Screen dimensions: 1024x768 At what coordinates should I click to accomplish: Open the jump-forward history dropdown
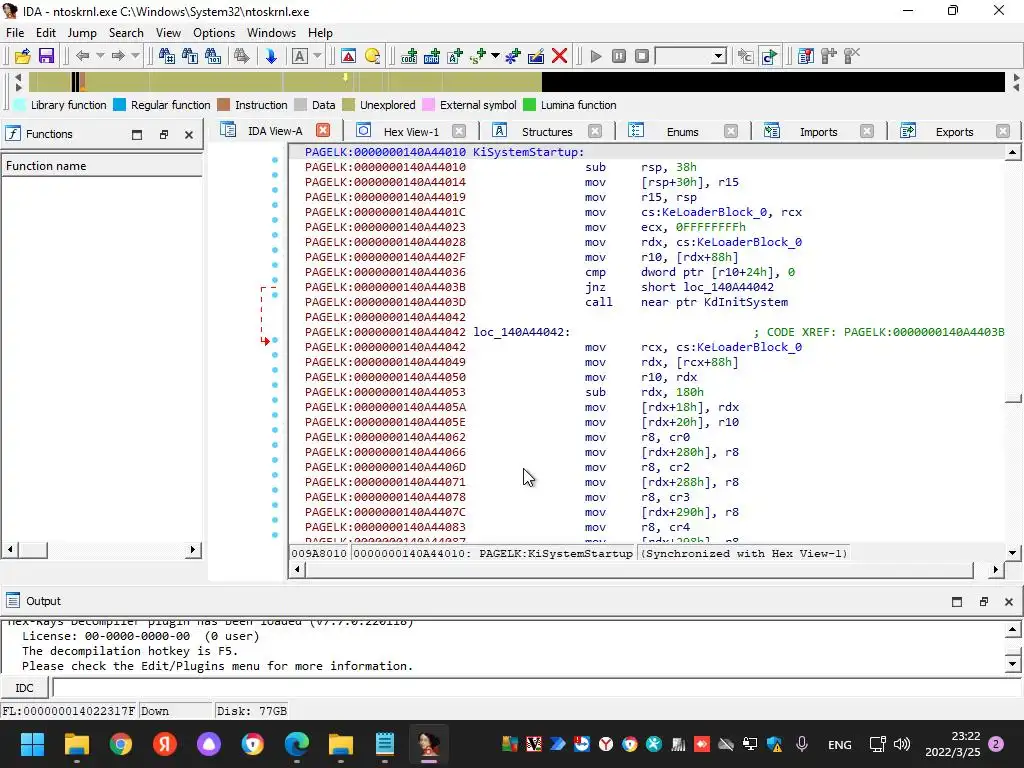click(135, 56)
